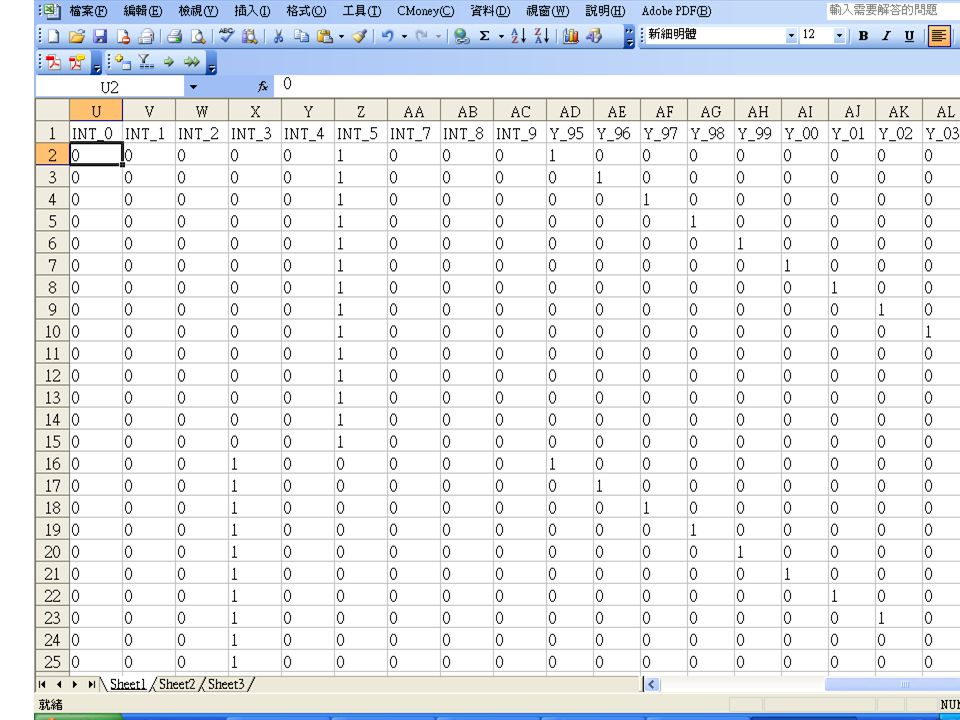Open the 編輯(E) menu
The height and width of the screenshot is (720, 960).
pyautogui.click(x=143, y=11)
